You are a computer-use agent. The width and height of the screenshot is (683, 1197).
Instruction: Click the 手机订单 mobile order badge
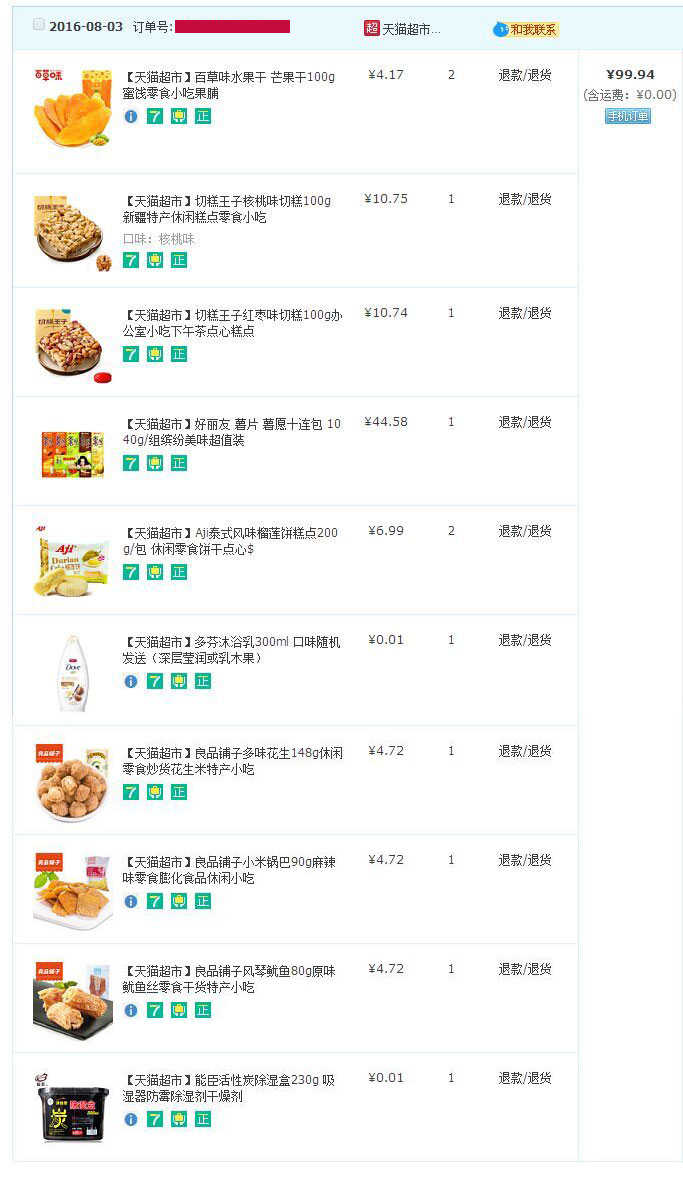(x=628, y=116)
